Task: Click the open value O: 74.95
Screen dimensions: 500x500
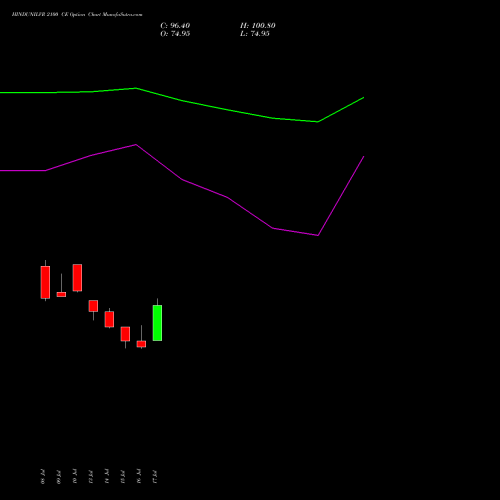Action: click(x=175, y=34)
